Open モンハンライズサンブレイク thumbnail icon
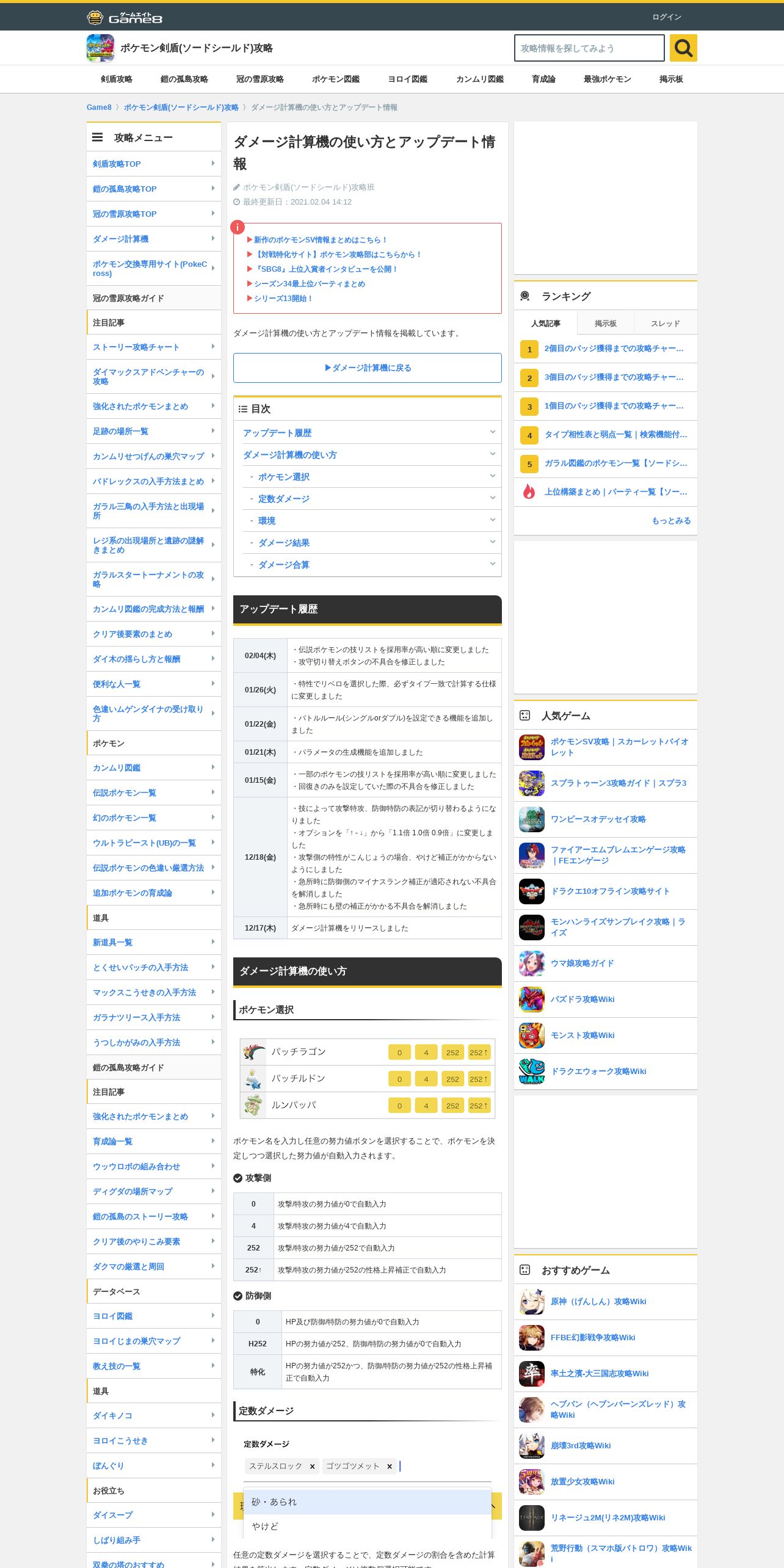Viewport: 784px width, 1568px height. tap(531, 927)
